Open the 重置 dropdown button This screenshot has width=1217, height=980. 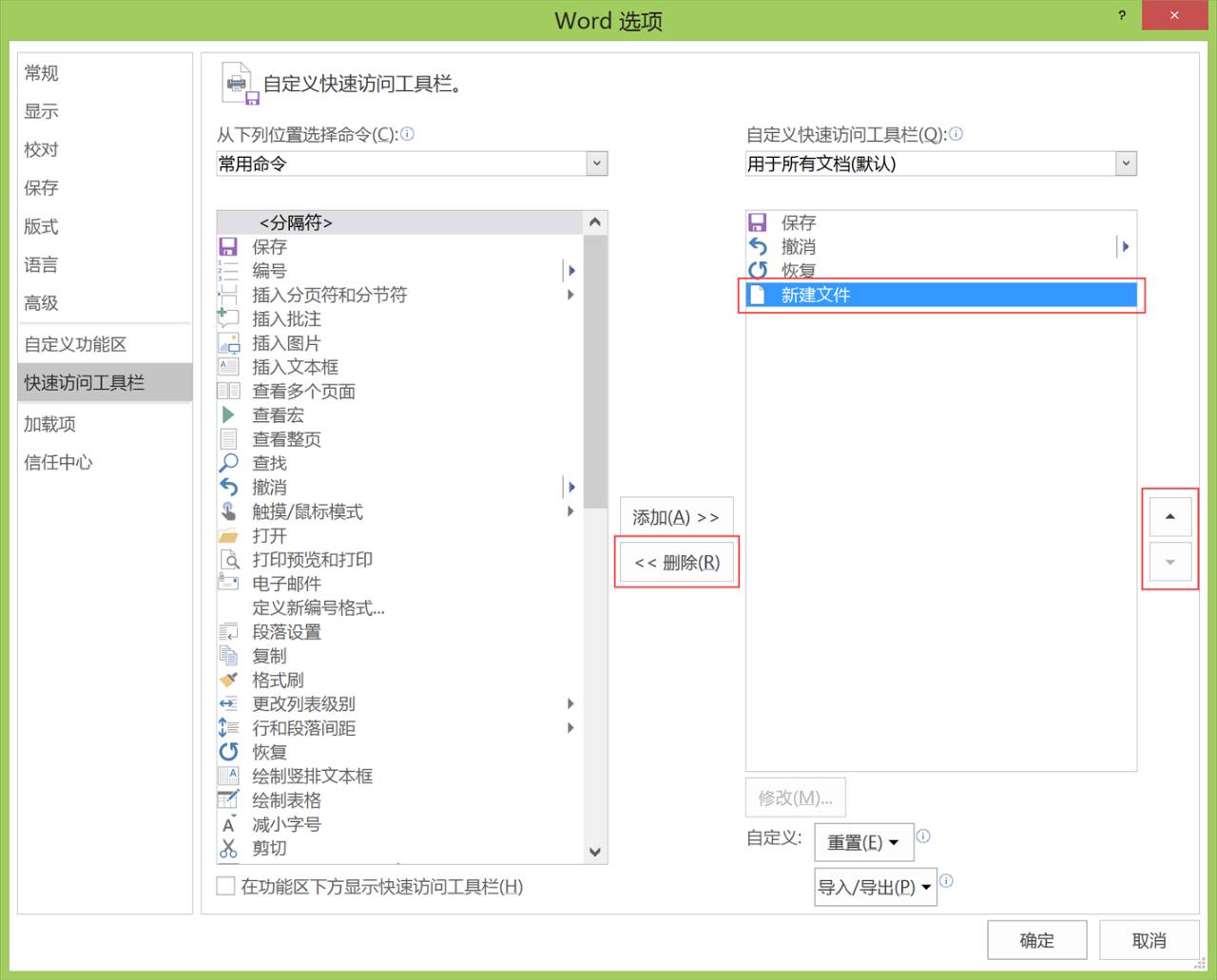[x=864, y=842]
